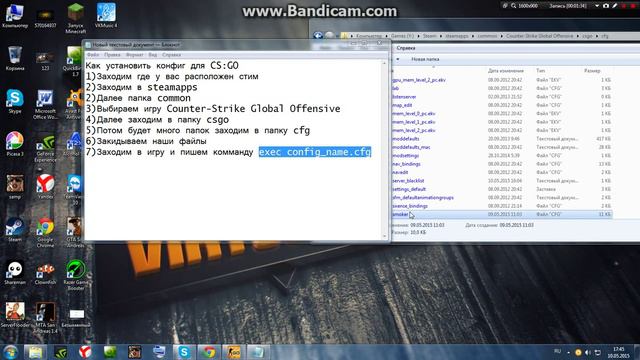The height and width of the screenshot is (360, 640).
Task: Sort by Дата изменения column header
Action: point(505,71)
